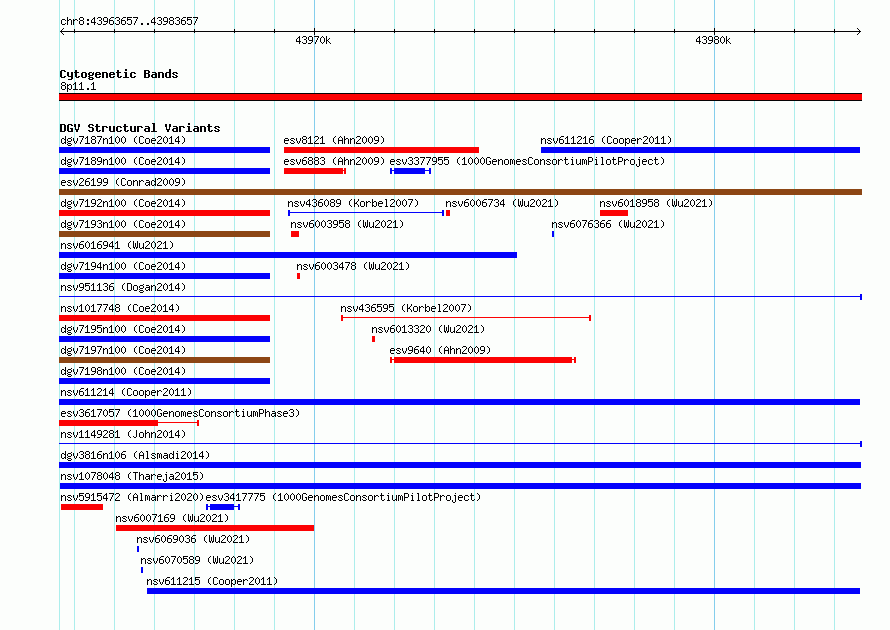Click the ruler's right arrow end

pos(858,31)
